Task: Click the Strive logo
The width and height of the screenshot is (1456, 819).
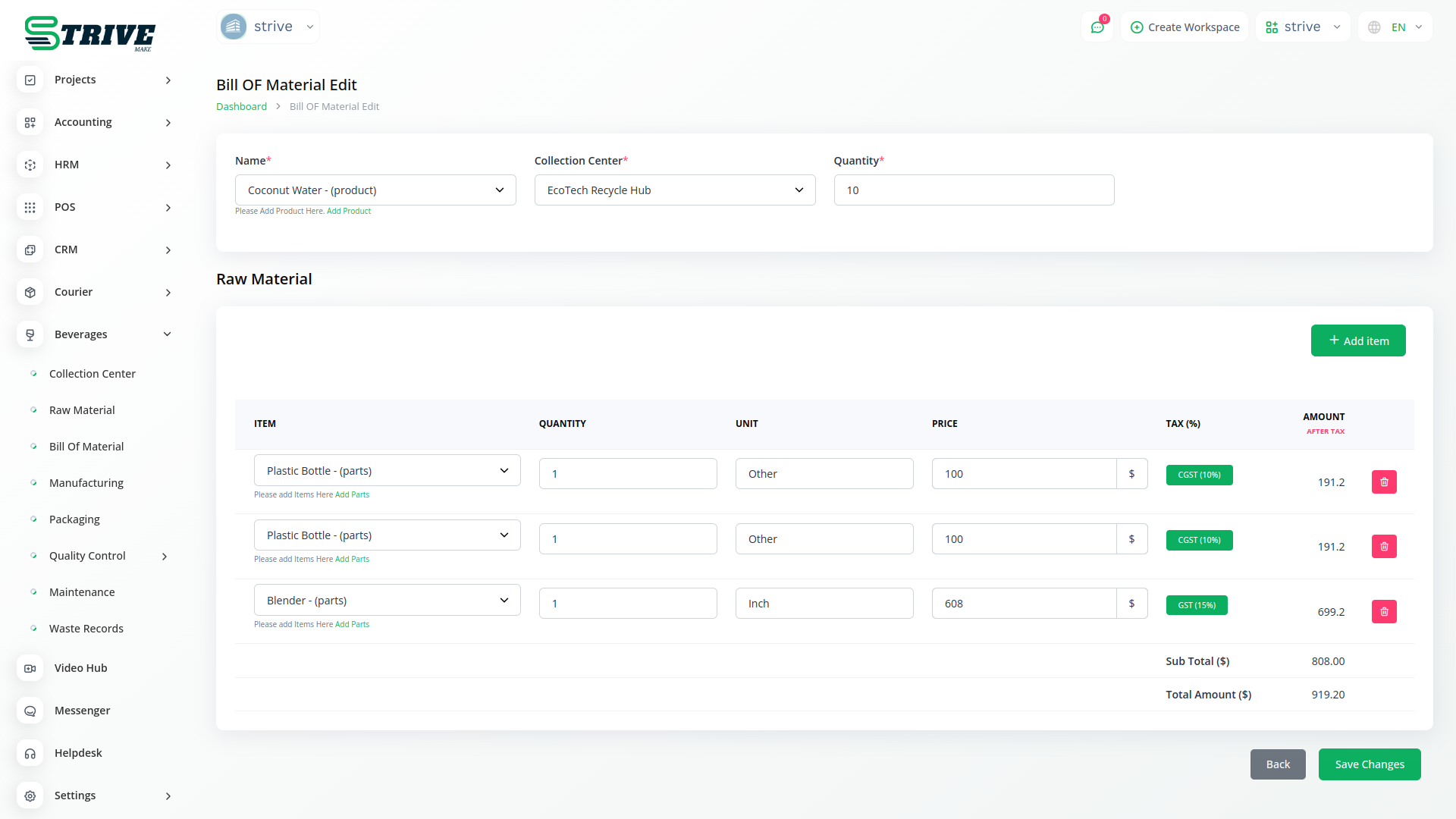Action: click(89, 33)
